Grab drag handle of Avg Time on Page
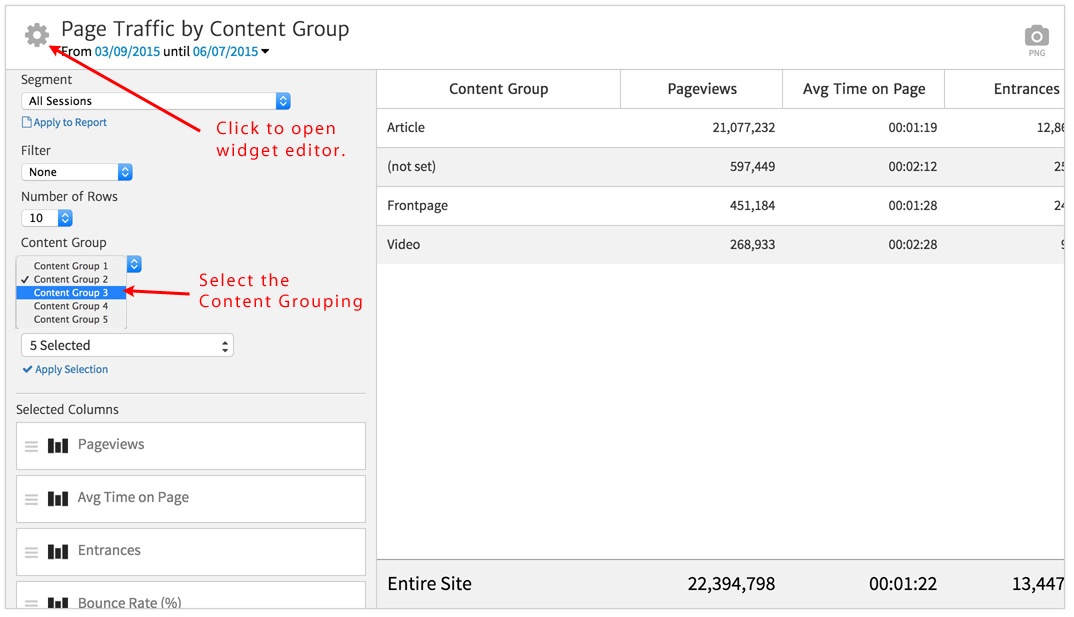Screen dimensions: 1074x617 (x=31, y=499)
